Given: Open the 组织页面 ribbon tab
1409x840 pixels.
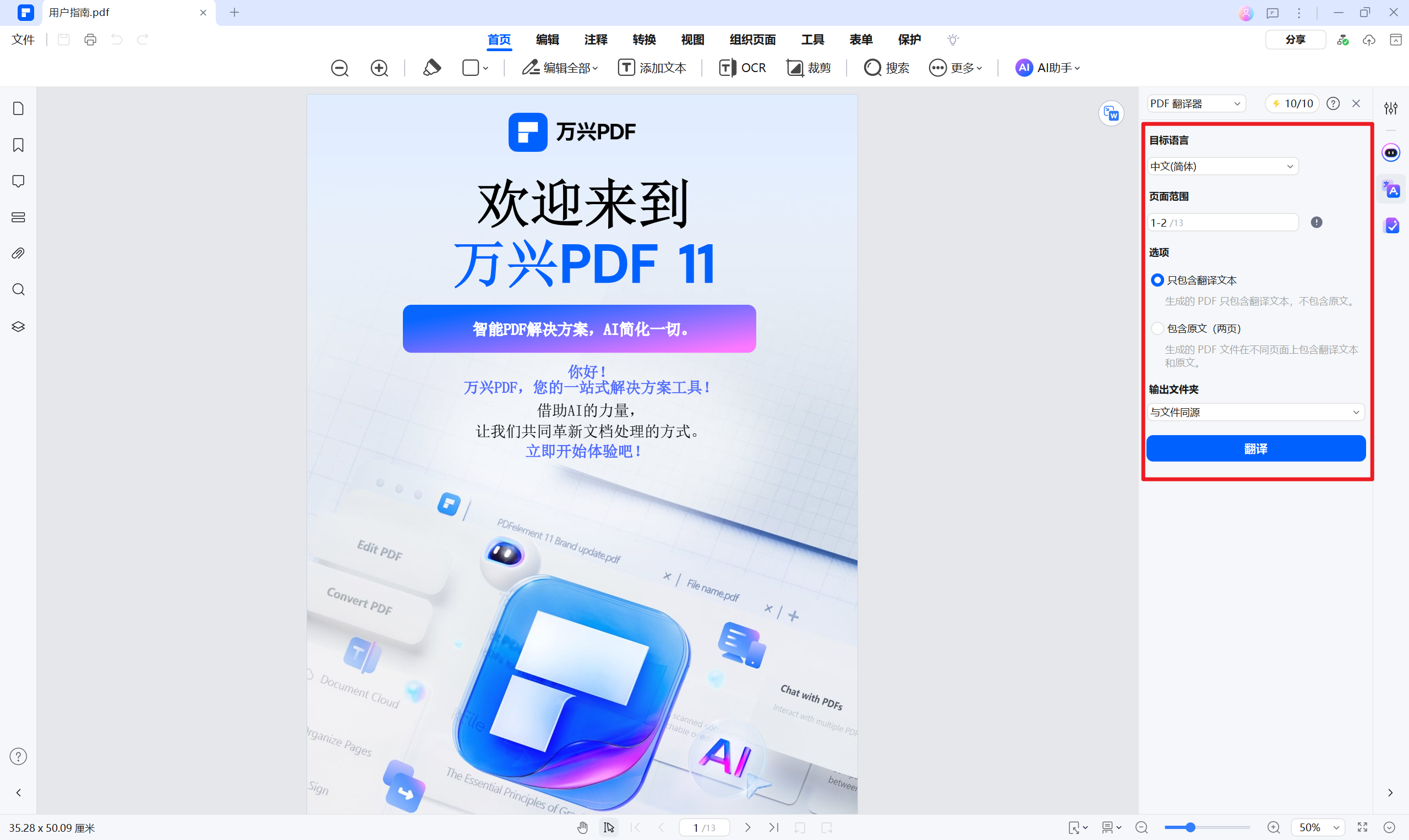Looking at the screenshot, I should coord(752,40).
